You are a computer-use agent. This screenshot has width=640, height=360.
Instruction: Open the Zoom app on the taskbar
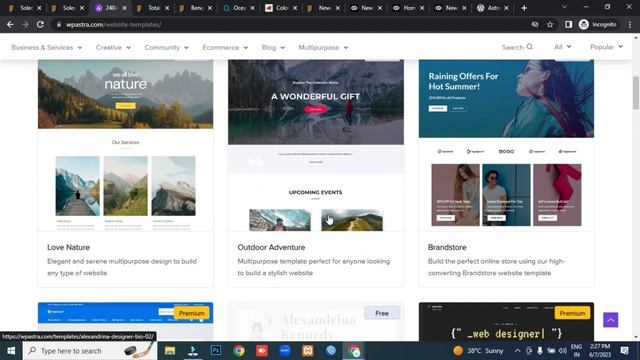[285, 351]
